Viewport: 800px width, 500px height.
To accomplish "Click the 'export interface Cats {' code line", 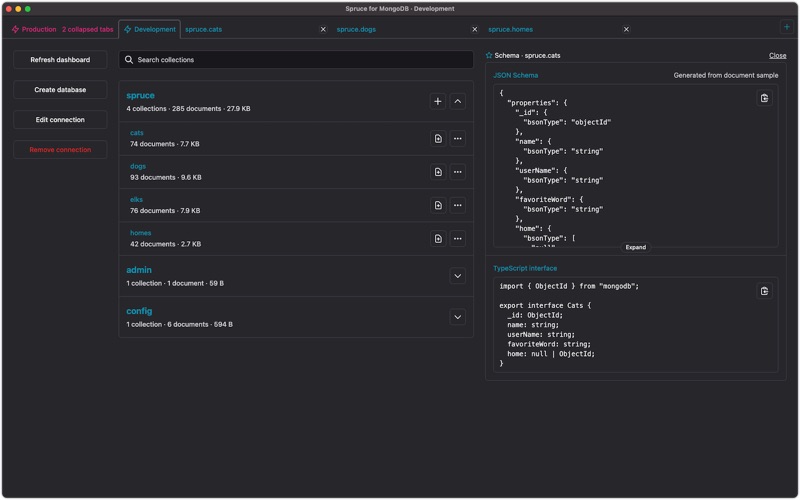I will pyautogui.click(x=545, y=305).
